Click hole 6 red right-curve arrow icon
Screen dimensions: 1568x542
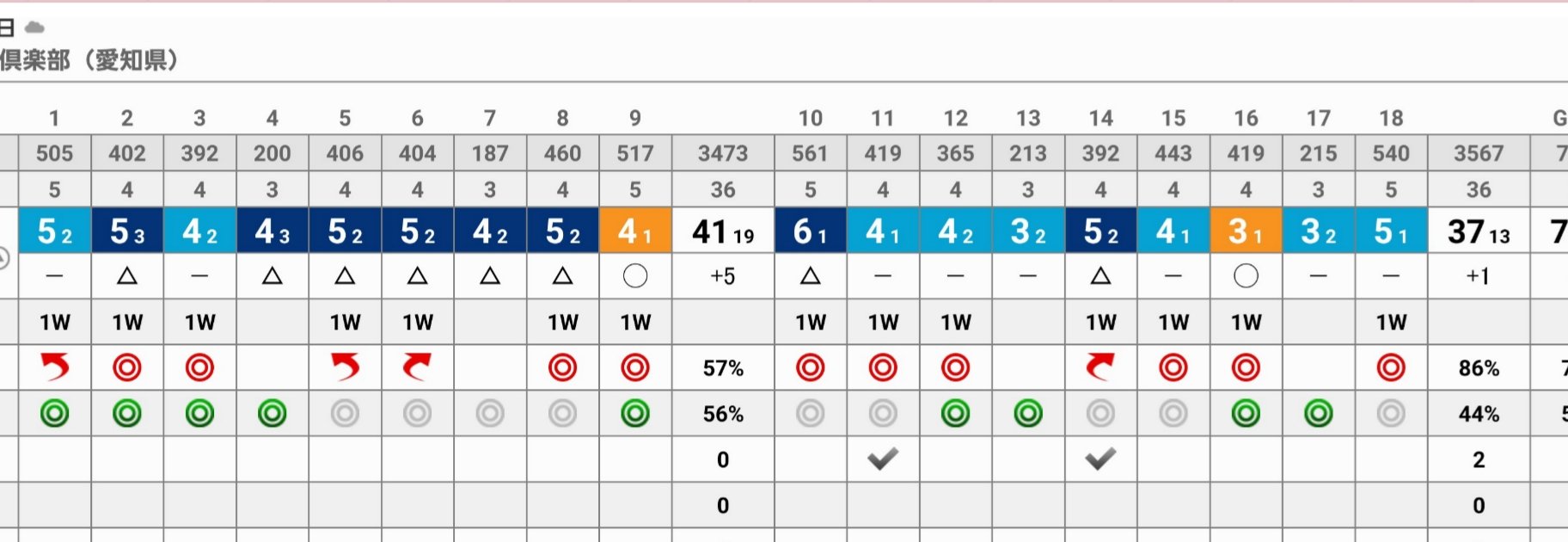[x=418, y=367]
